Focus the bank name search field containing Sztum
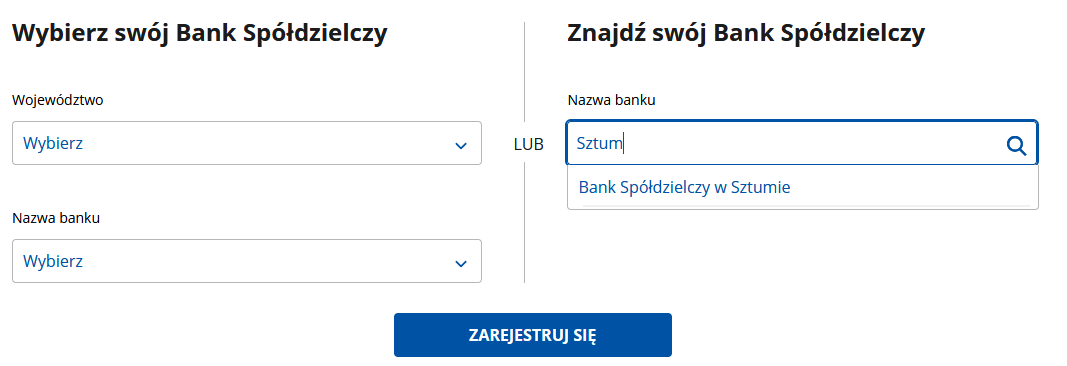The image size is (1067, 366). click(802, 143)
